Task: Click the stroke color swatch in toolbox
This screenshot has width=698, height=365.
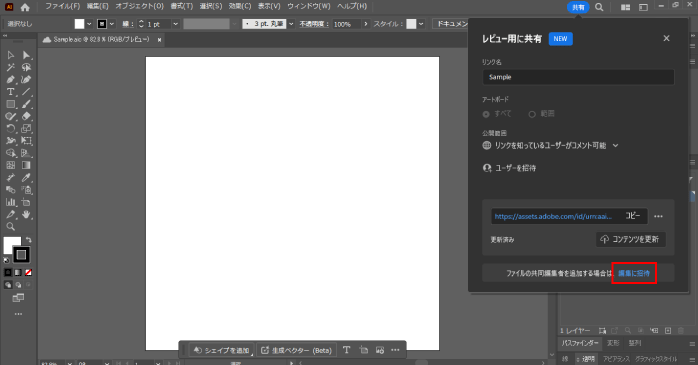Action: point(21,255)
